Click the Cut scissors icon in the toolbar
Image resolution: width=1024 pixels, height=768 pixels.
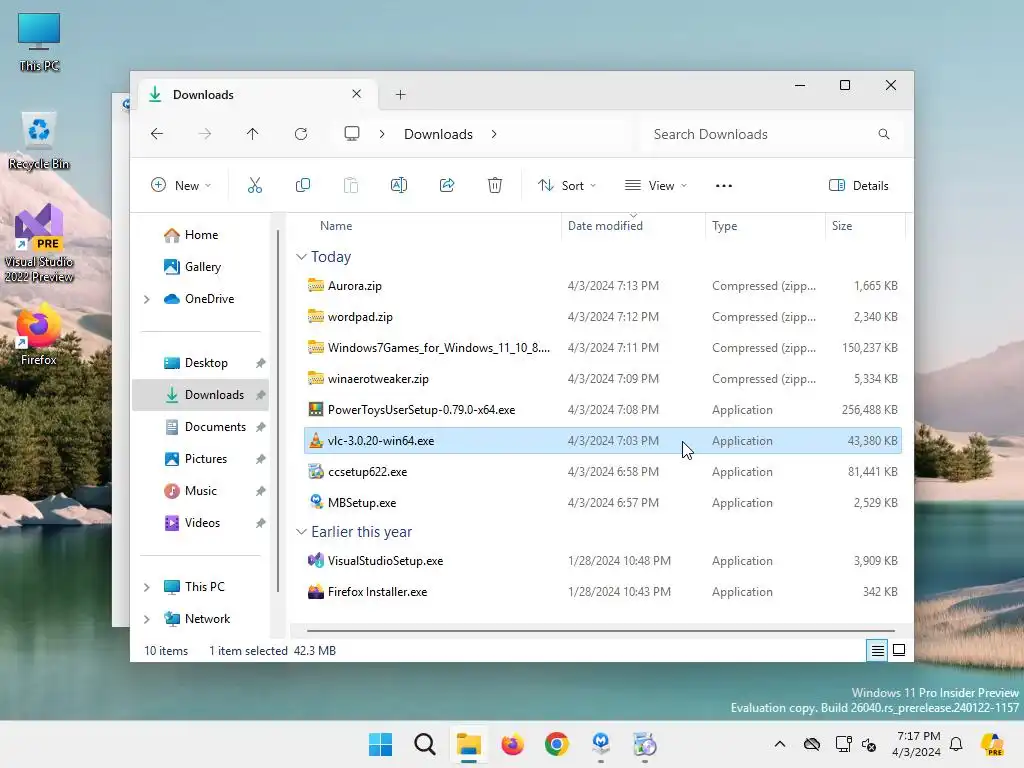[x=255, y=185]
